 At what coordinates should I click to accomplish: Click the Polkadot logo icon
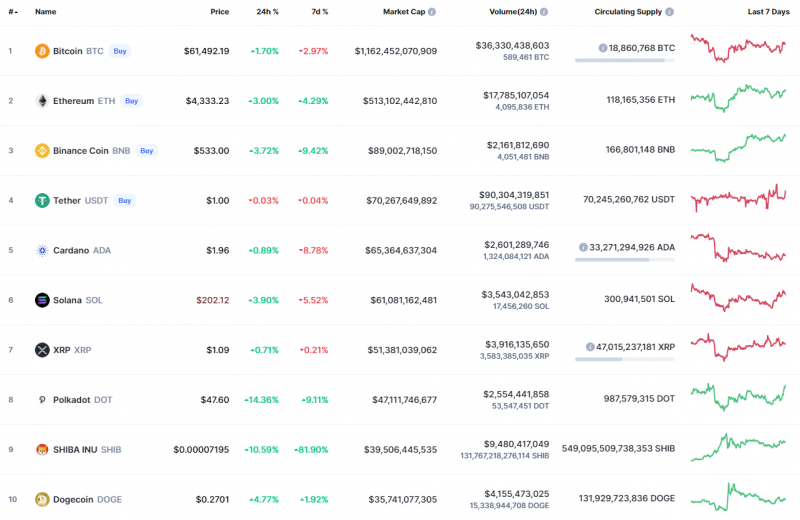42,400
